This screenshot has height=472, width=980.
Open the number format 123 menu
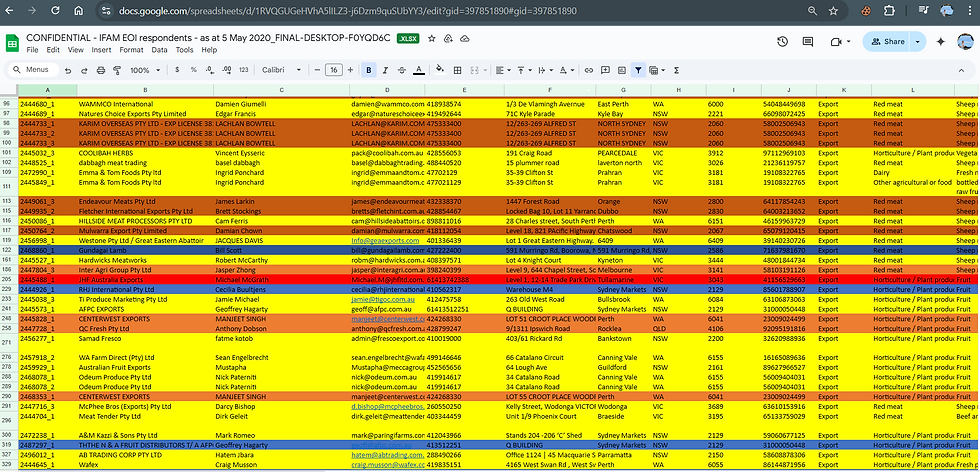(x=244, y=70)
